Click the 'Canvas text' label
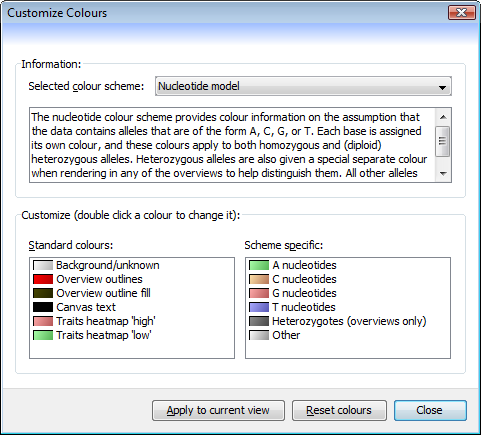The width and height of the screenshot is (481, 435). pyautogui.click(x=86, y=307)
